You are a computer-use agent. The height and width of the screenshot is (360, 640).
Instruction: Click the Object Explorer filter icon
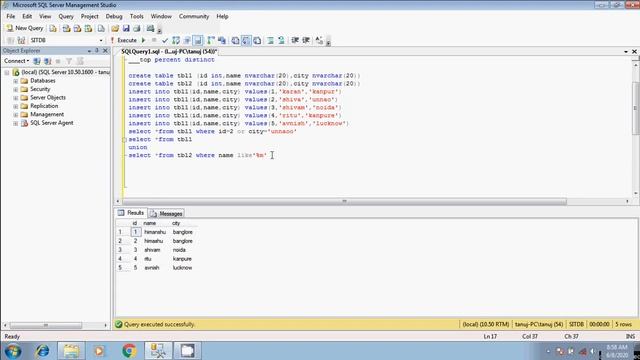(69, 61)
